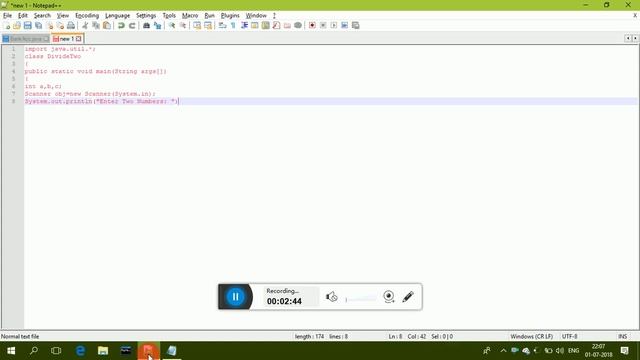The width and height of the screenshot is (640, 360).
Task: Open the Document Map panel icon
Action: [x=265, y=25]
